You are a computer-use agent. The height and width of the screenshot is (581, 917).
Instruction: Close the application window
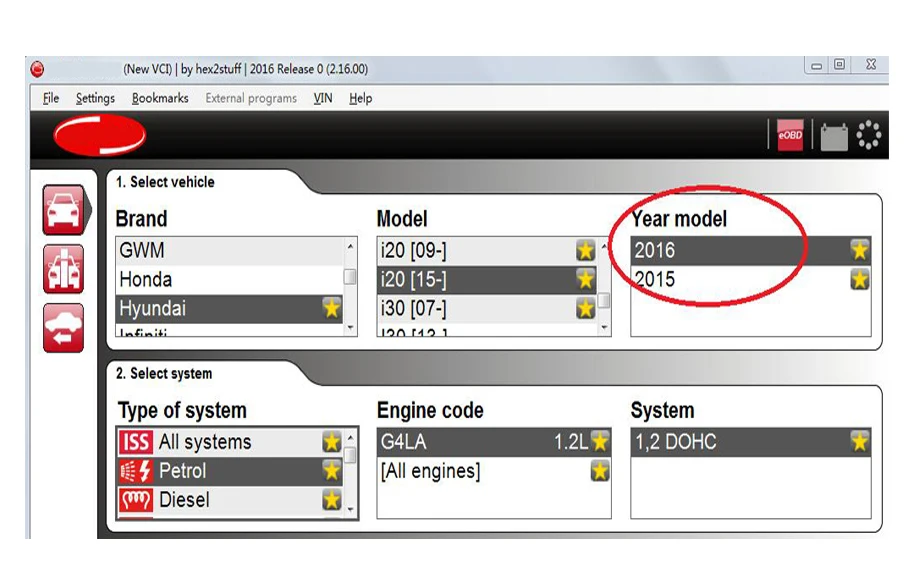[x=871, y=65]
